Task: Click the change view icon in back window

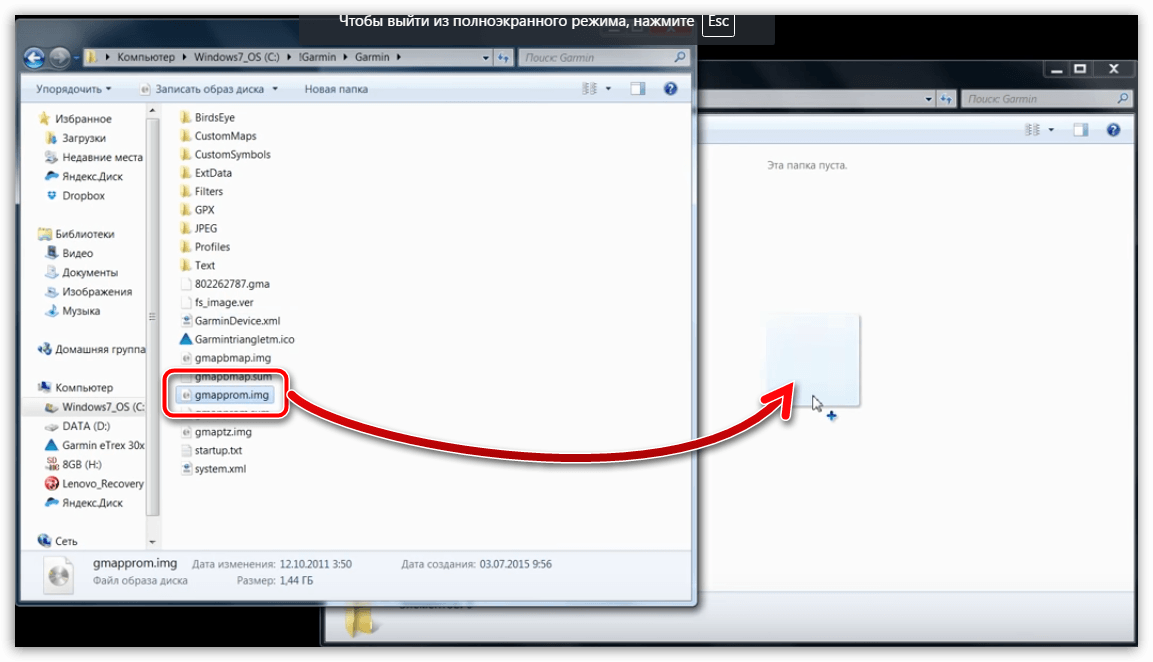Action: click(1032, 130)
